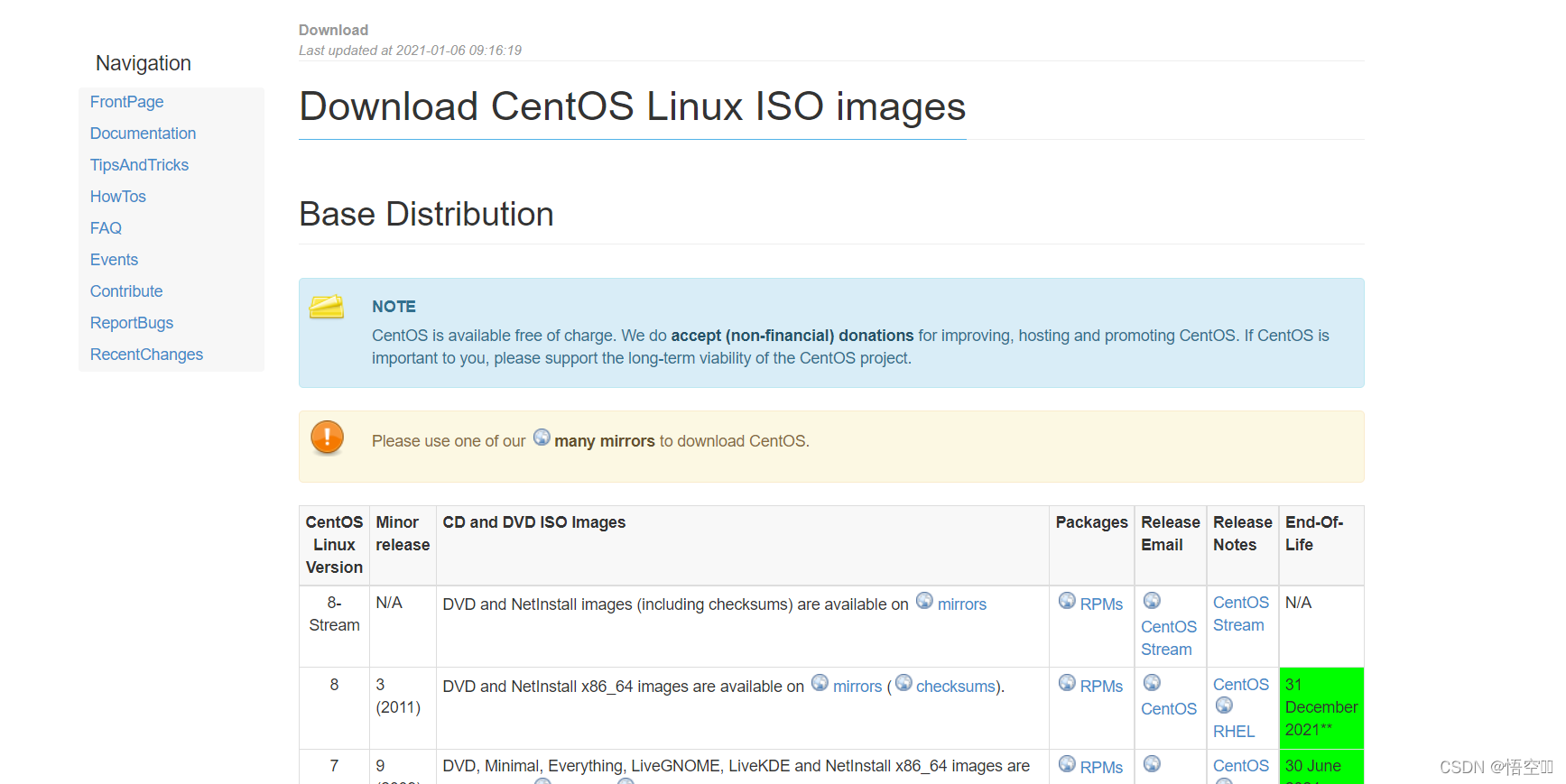The height and width of the screenshot is (784, 1566).
Task: Click the 'CD and DVD ISO Images' column header
Action: (x=742, y=546)
